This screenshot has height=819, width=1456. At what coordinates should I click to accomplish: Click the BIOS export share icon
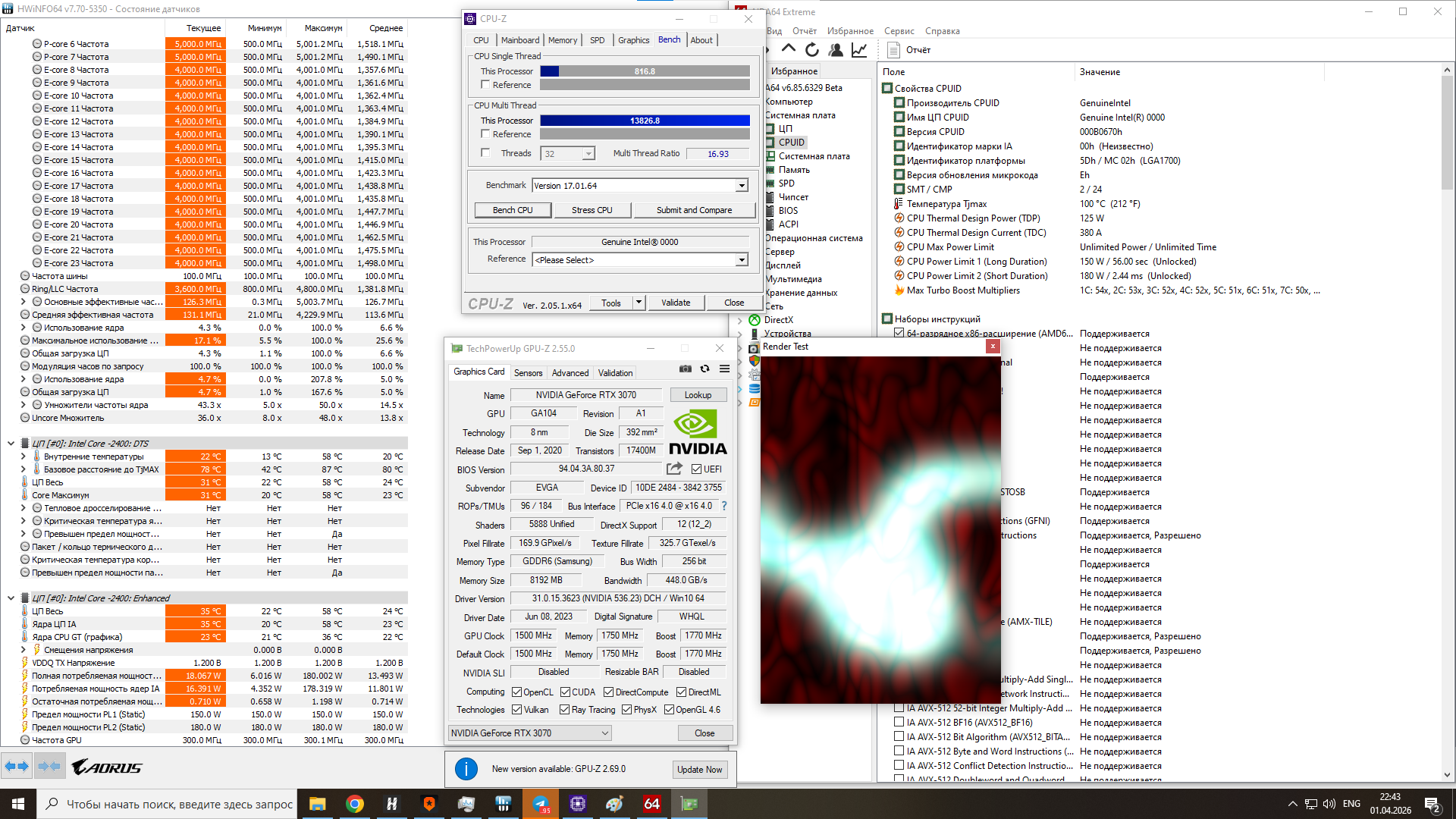[674, 469]
